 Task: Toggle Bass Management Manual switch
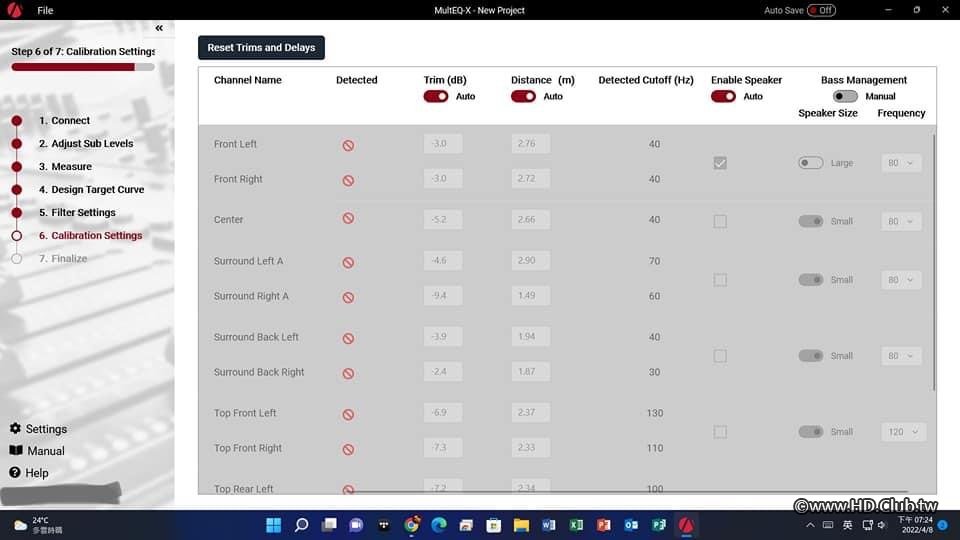click(x=845, y=97)
